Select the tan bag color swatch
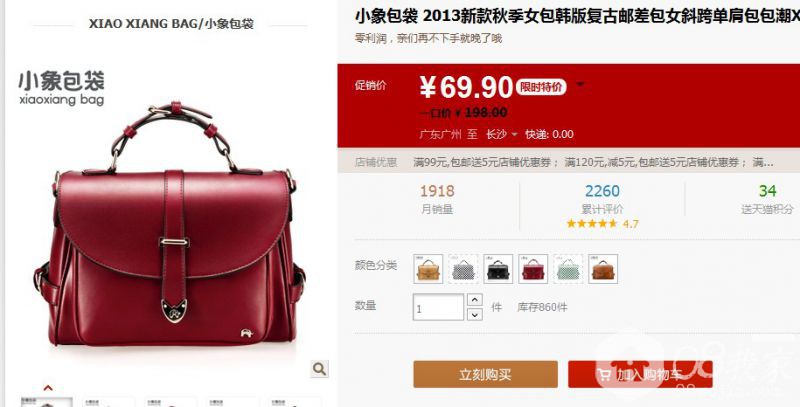Viewport: 800px width, 407px height. coord(428,269)
